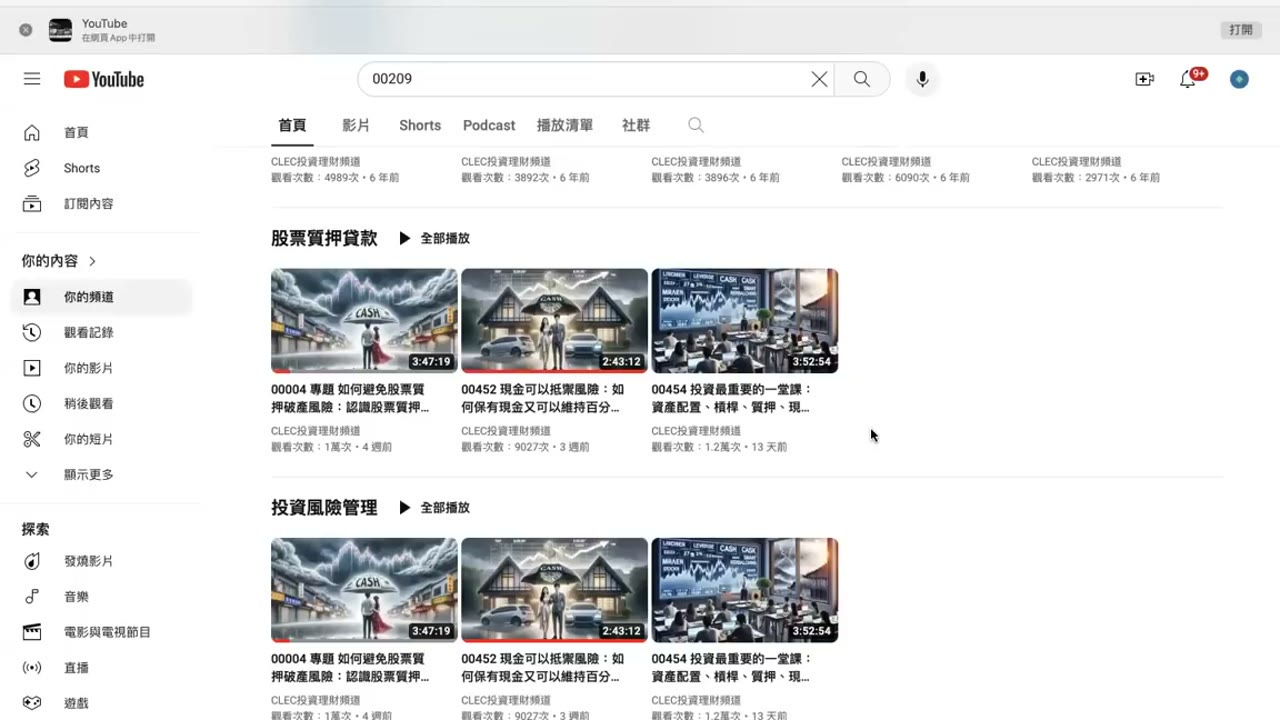The image size is (1280, 720).
Task: Expand 顯示更多 in the sidebar
Action: [101, 475]
